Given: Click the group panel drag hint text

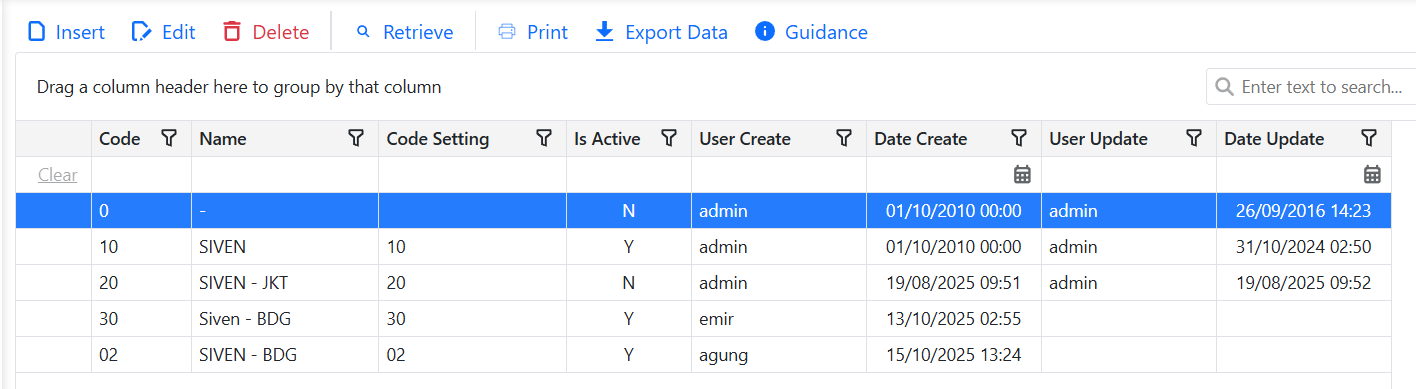Looking at the screenshot, I should (x=239, y=87).
